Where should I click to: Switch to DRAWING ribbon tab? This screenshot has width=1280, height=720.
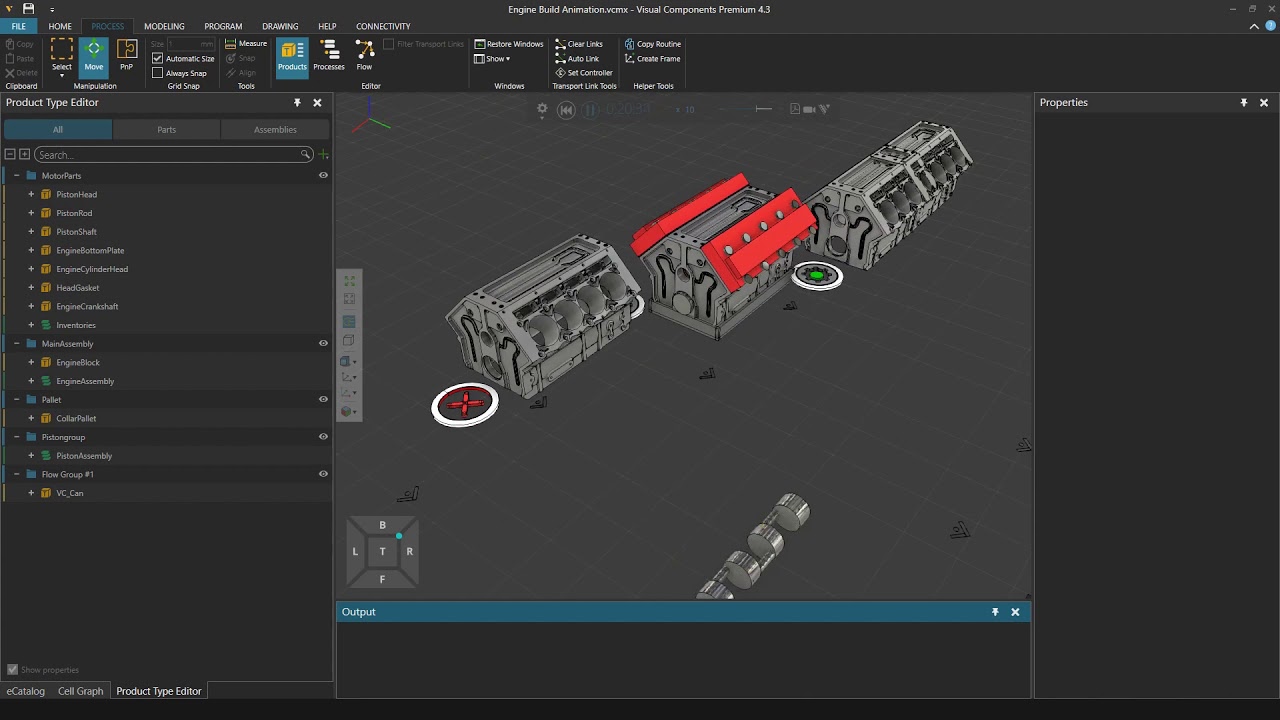pyautogui.click(x=280, y=26)
